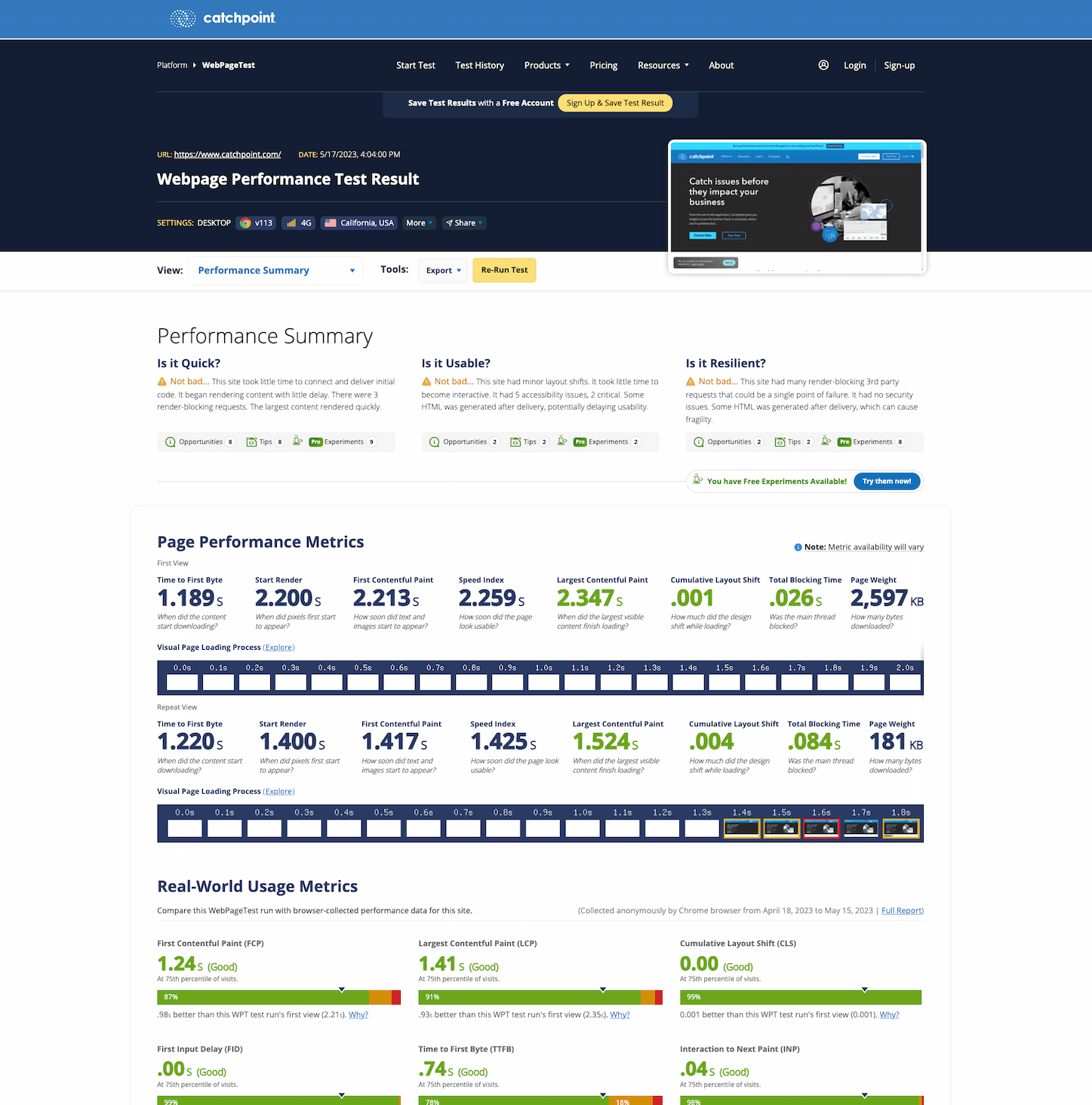Click the California, USA flag badge

[359, 223]
